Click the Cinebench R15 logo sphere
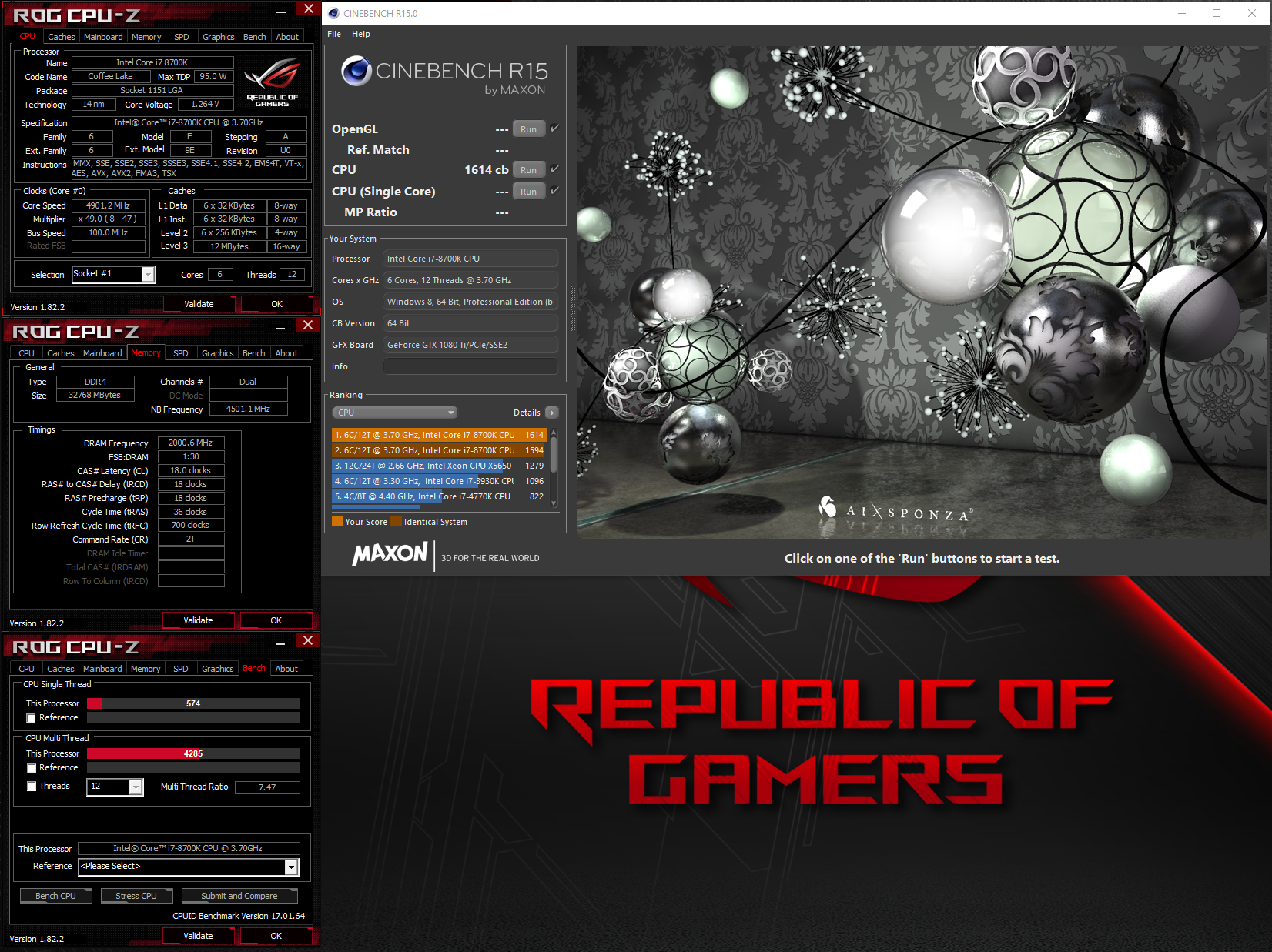The width and height of the screenshot is (1272, 952). tap(356, 71)
